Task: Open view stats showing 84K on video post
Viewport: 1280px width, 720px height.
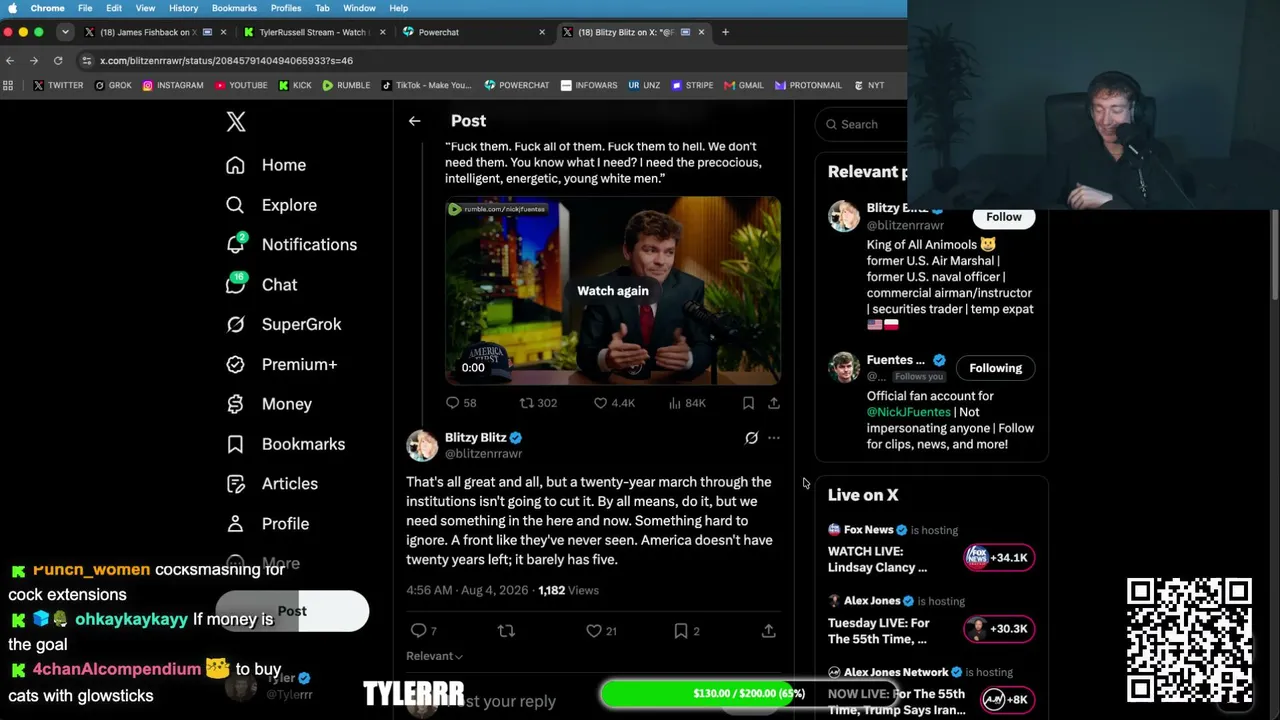Action: (686, 403)
